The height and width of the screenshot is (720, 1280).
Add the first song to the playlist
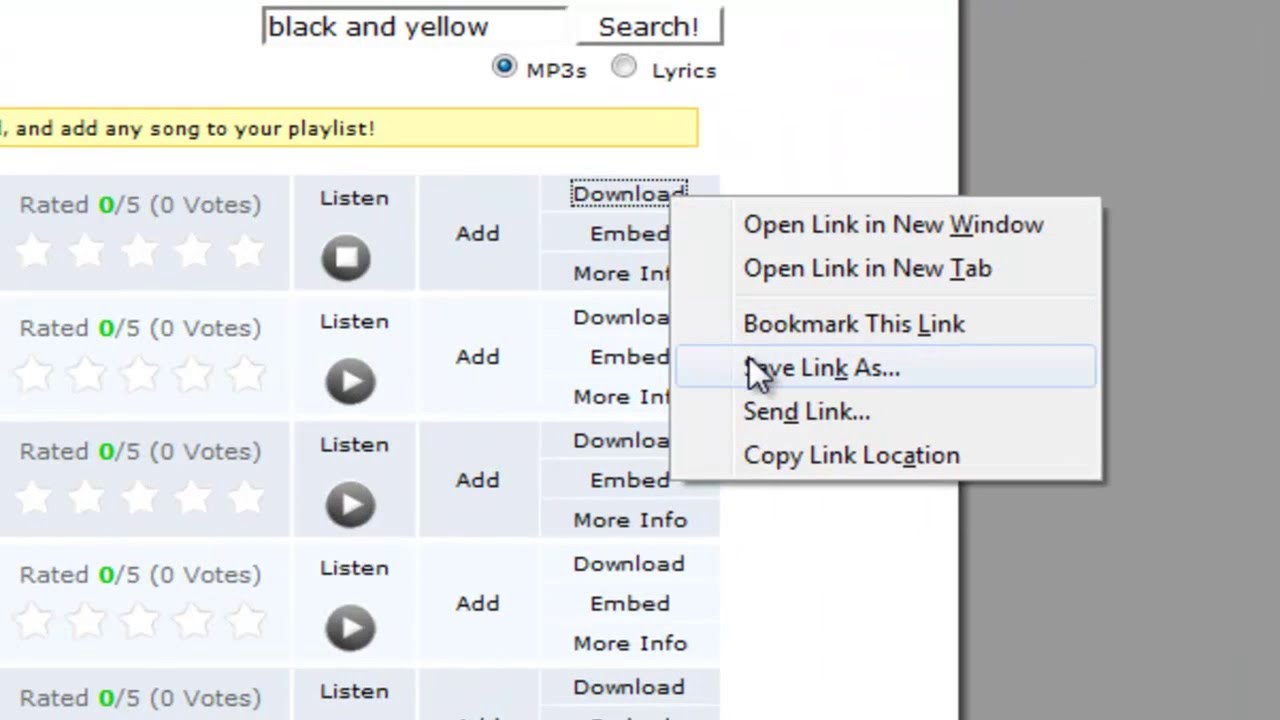point(477,233)
